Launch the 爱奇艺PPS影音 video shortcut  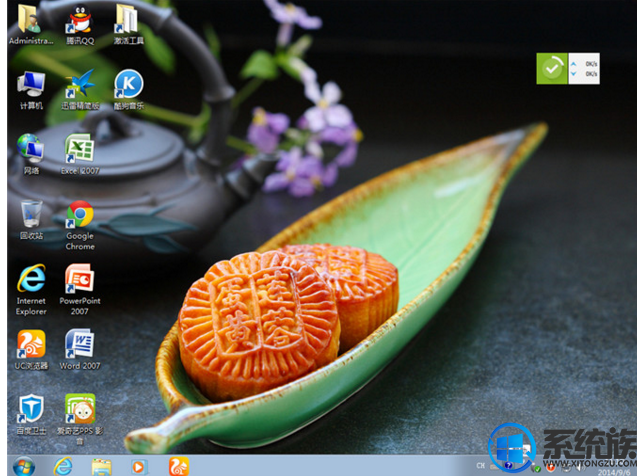pyautogui.click(x=80, y=419)
